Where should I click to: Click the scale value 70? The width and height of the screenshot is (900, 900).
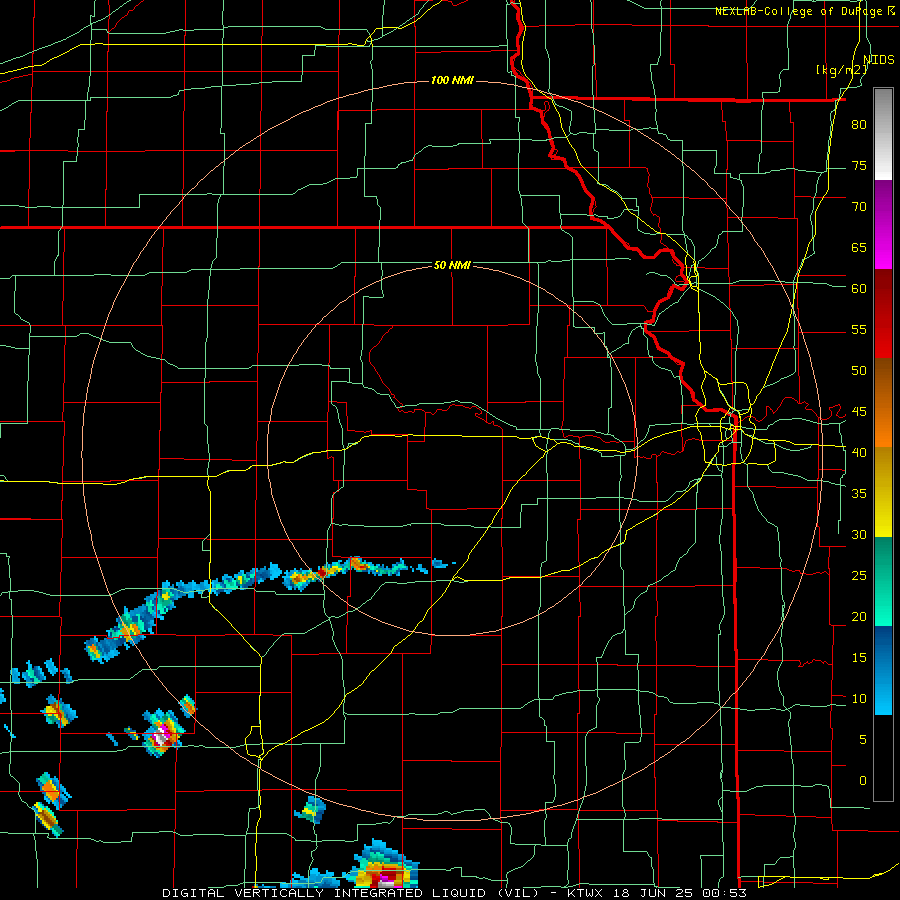[x=859, y=207]
